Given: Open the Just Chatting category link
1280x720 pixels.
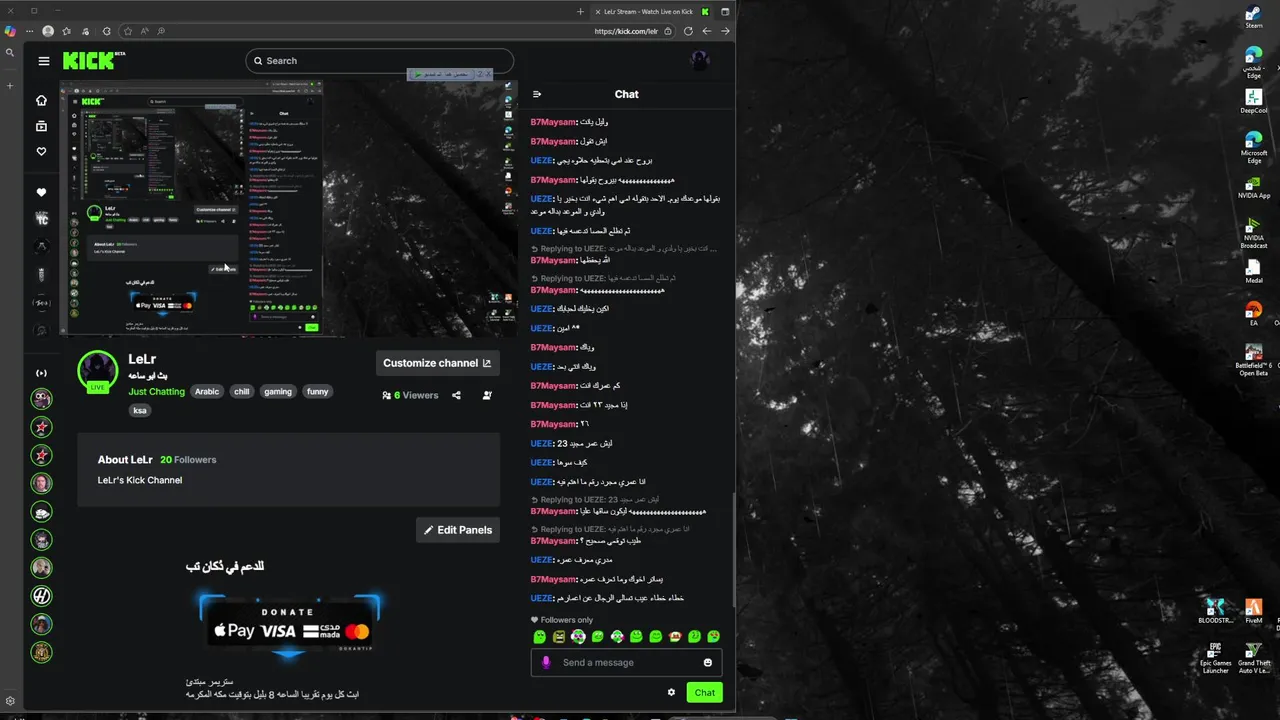Looking at the screenshot, I should tap(156, 392).
